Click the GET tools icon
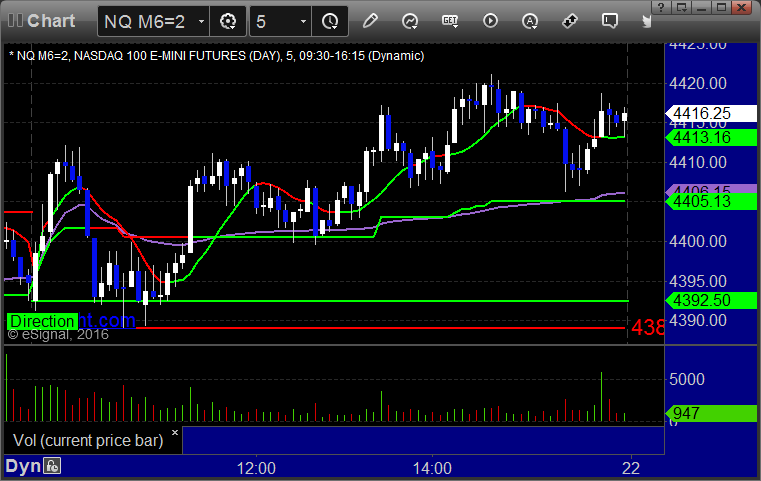 pos(450,21)
